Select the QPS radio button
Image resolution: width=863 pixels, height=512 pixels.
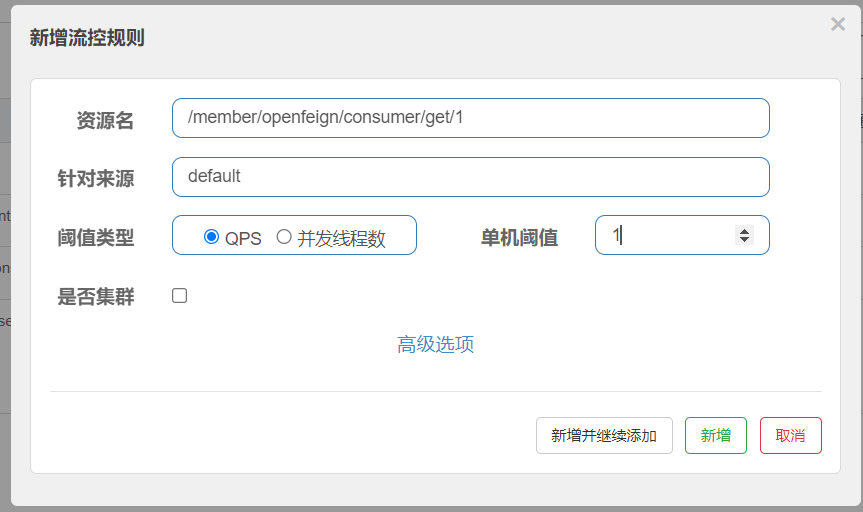[x=211, y=237]
